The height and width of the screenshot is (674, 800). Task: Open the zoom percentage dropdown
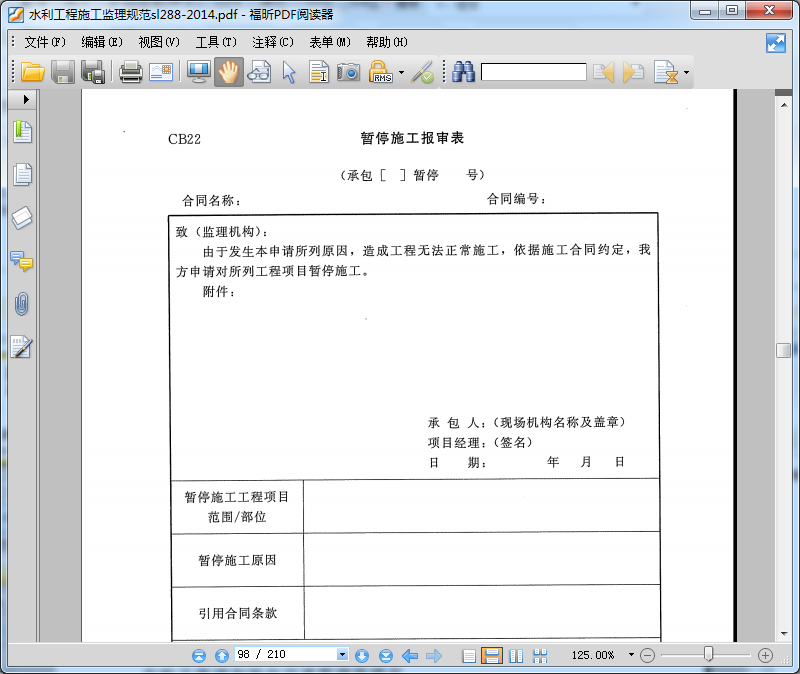[x=631, y=655]
